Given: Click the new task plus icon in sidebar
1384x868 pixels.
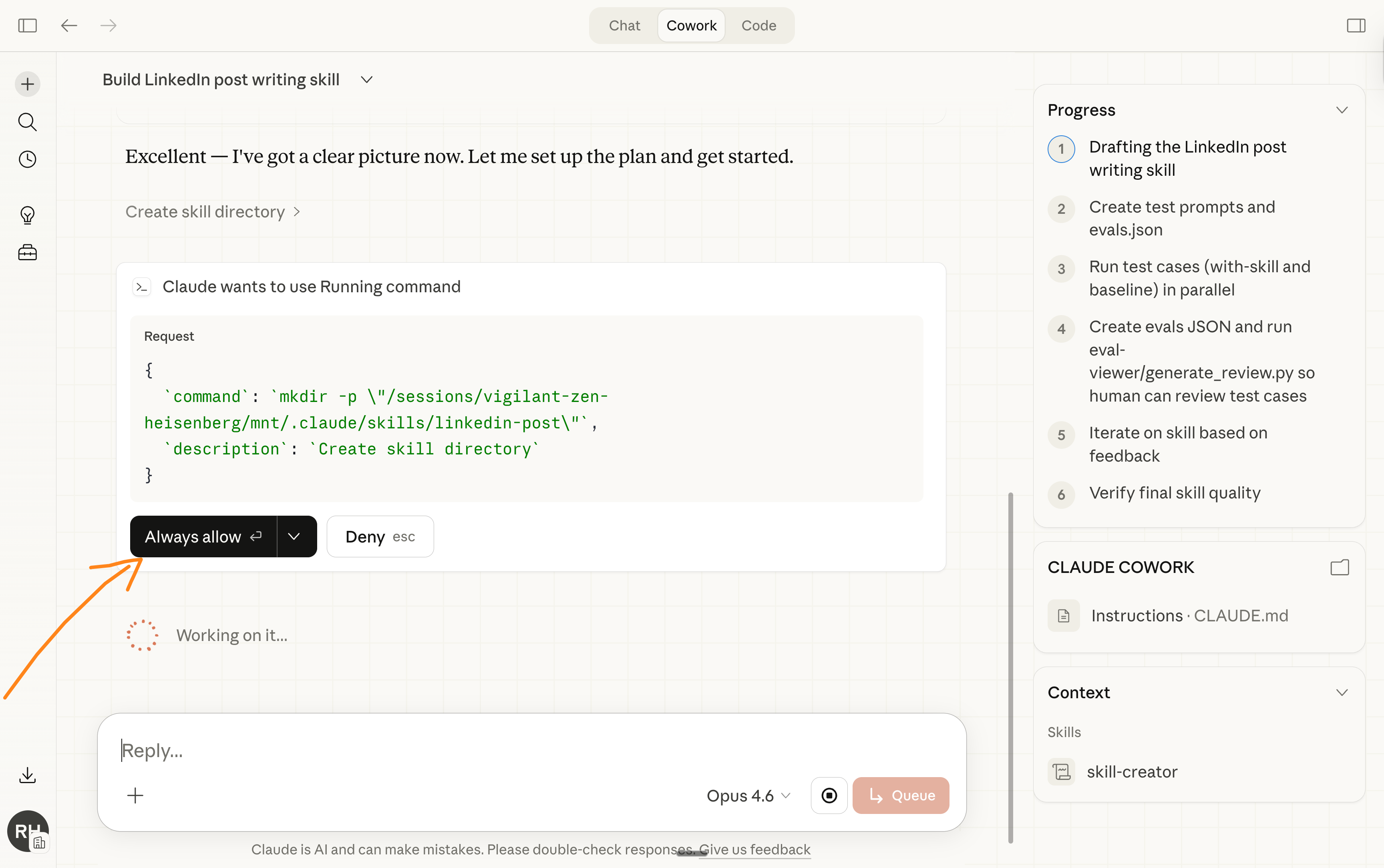Looking at the screenshot, I should (x=28, y=84).
